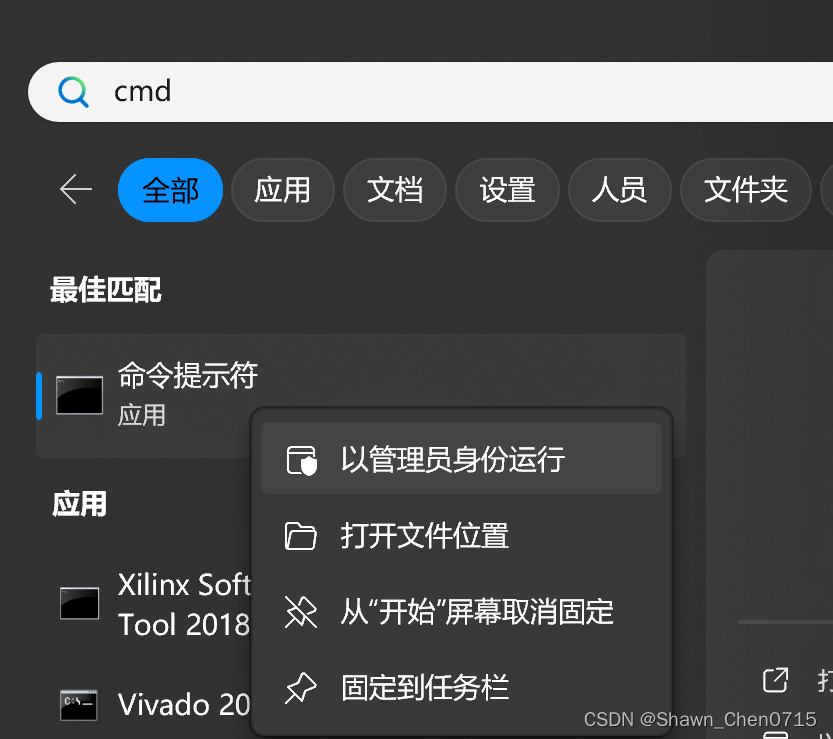Click the Command Prompt black window icon

80,395
